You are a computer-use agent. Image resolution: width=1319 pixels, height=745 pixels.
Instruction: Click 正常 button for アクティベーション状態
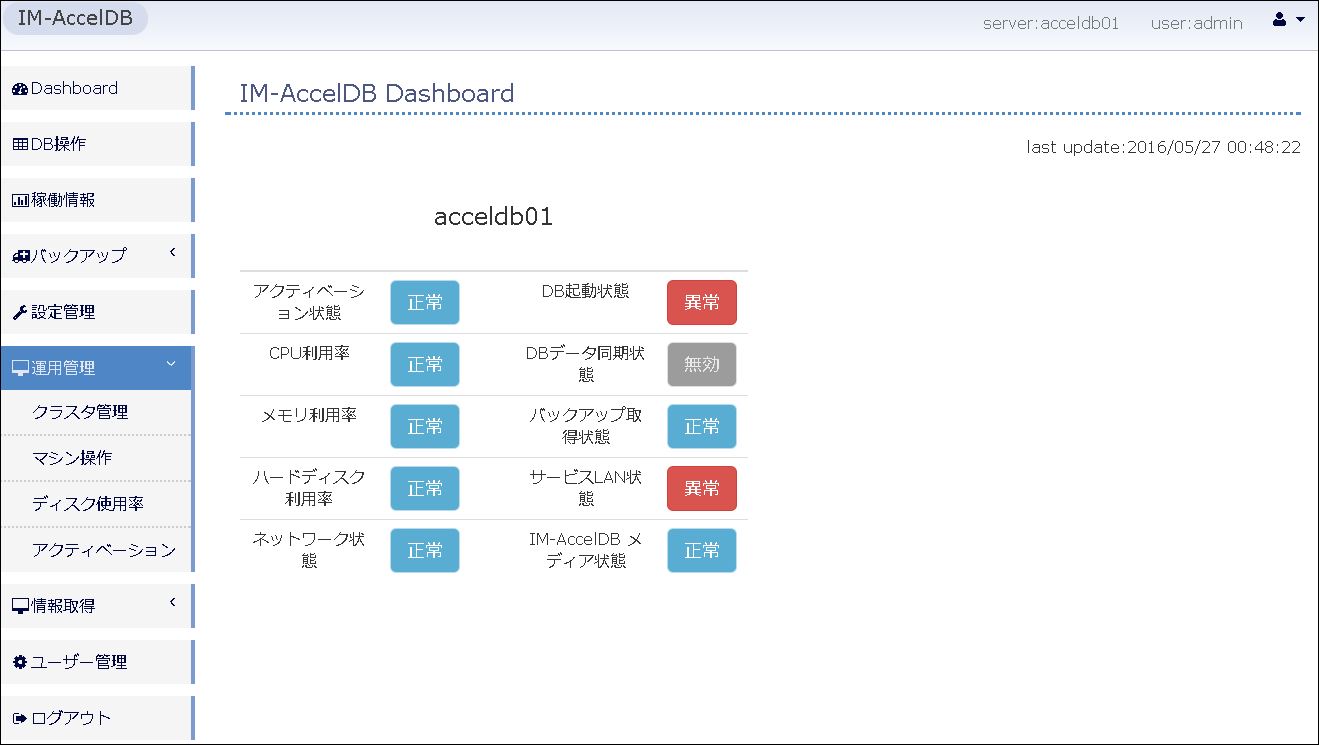(425, 303)
